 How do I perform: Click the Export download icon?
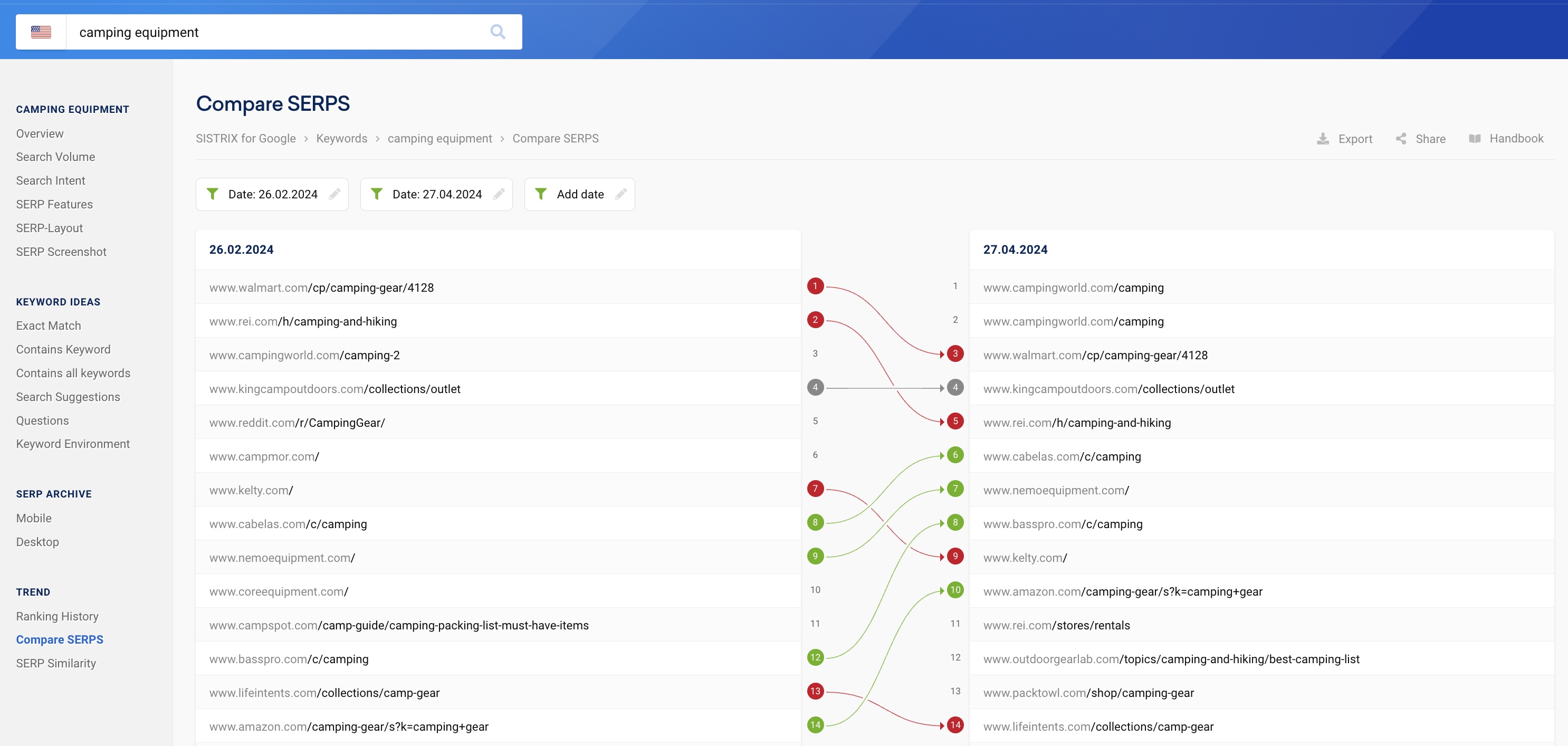coord(1323,139)
